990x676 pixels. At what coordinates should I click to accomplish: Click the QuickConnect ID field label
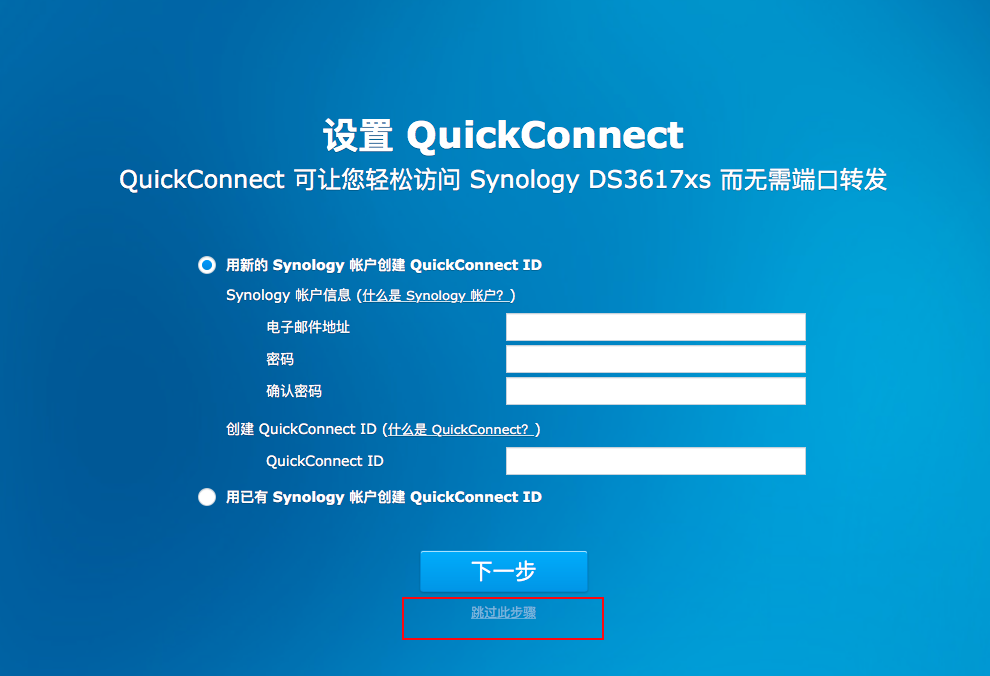[325, 461]
